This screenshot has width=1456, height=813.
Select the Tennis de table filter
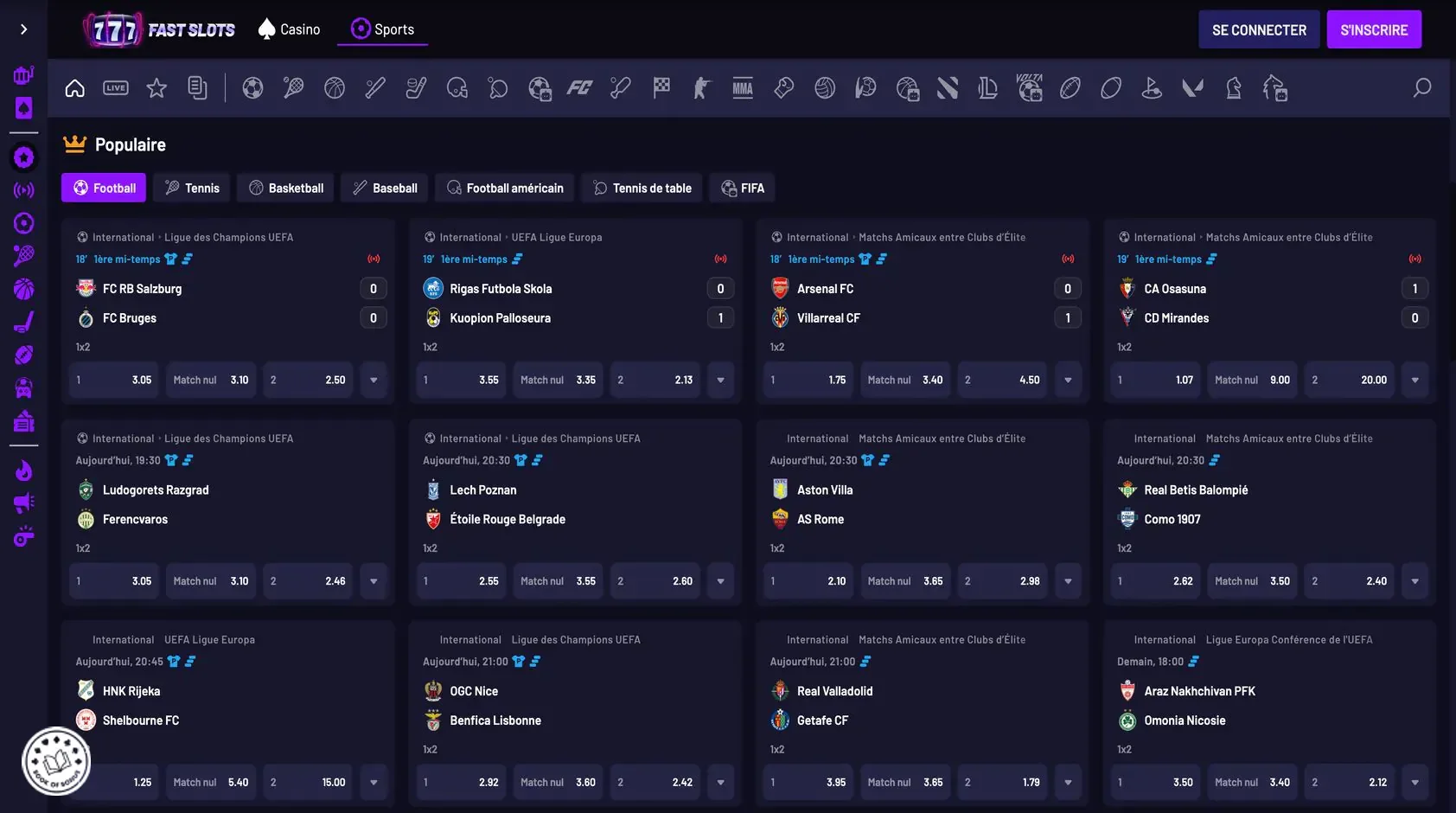(x=642, y=188)
